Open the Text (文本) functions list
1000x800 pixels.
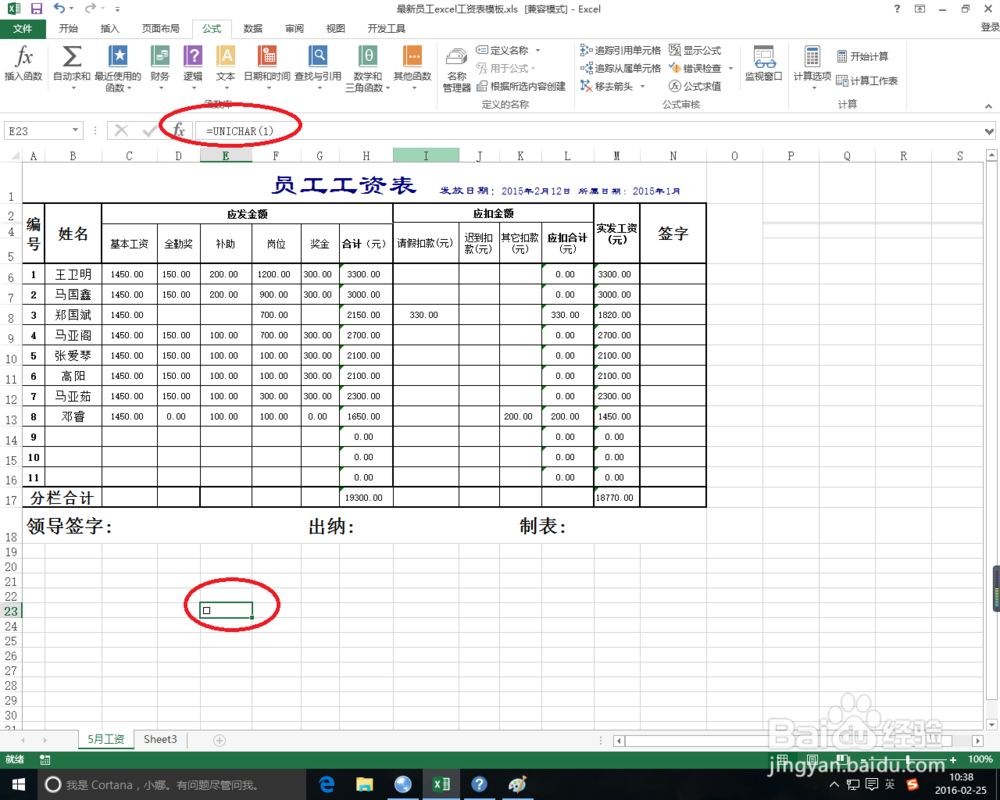click(225, 66)
